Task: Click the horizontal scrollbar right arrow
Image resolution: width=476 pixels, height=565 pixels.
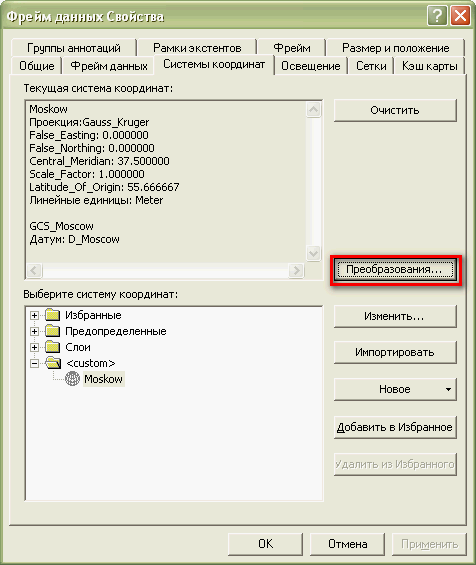Action: [x=296, y=270]
